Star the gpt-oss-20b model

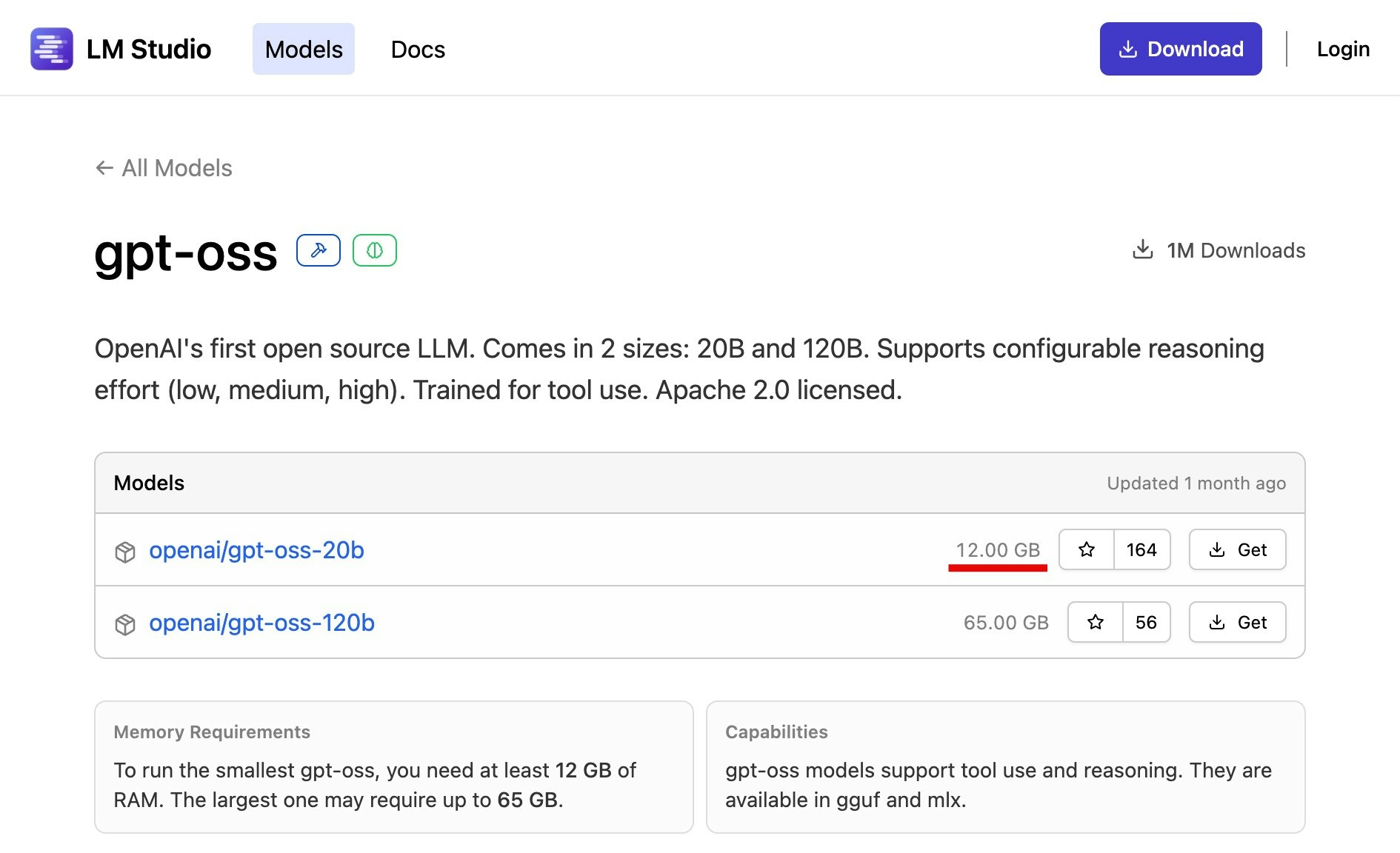pos(1087,549)
